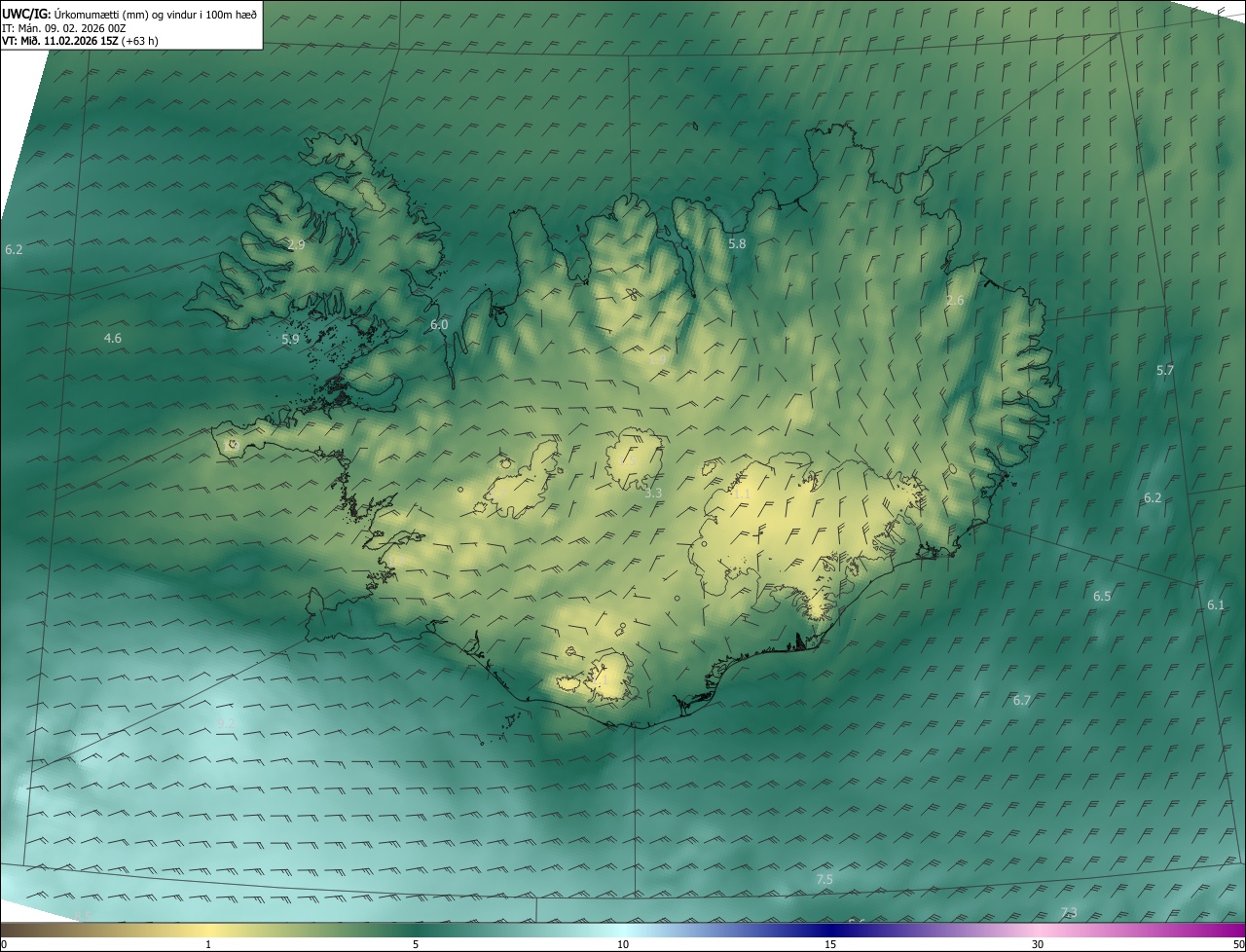
Task: Click the 4.6 value label over the western sea
Action: click(x=113, y=339)
